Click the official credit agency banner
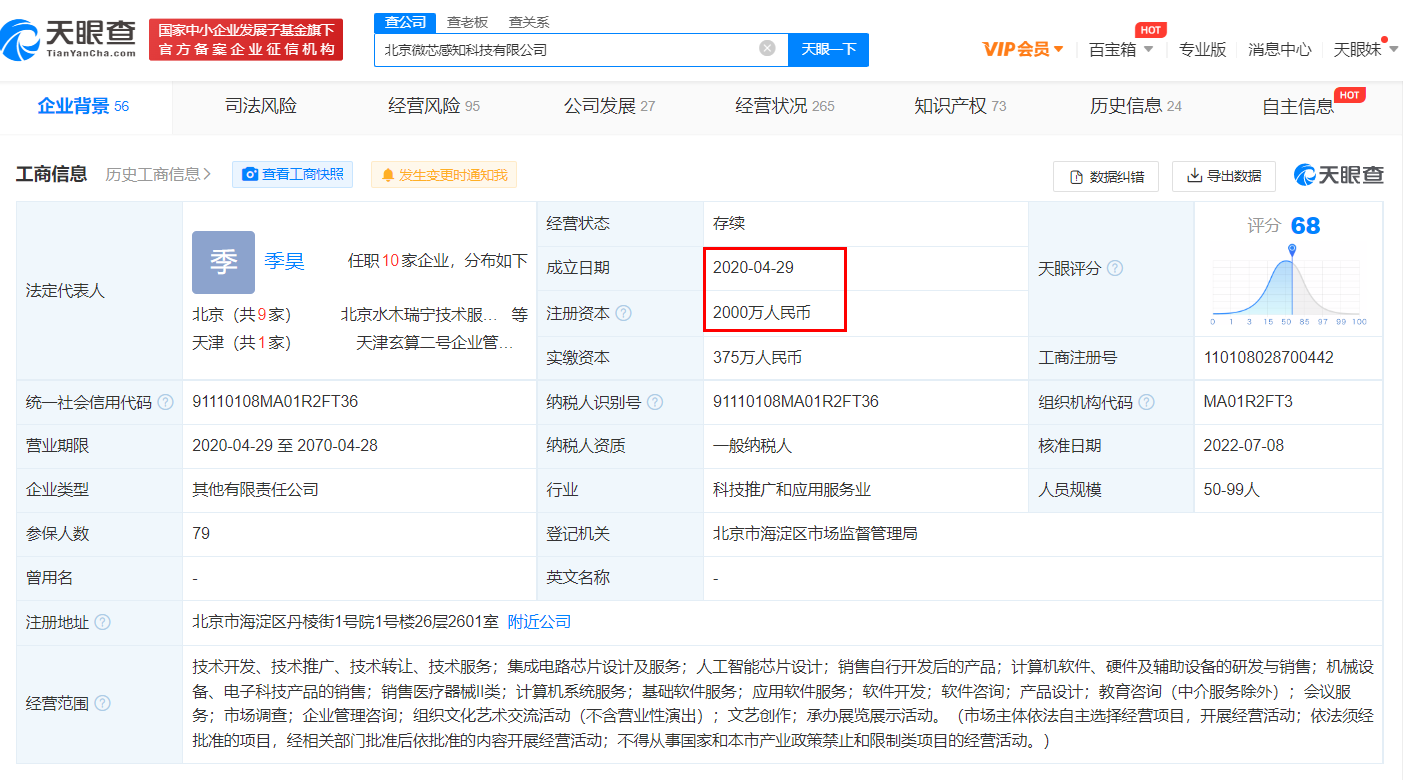This screenshot has width=1403, height=780. point(246,39)
